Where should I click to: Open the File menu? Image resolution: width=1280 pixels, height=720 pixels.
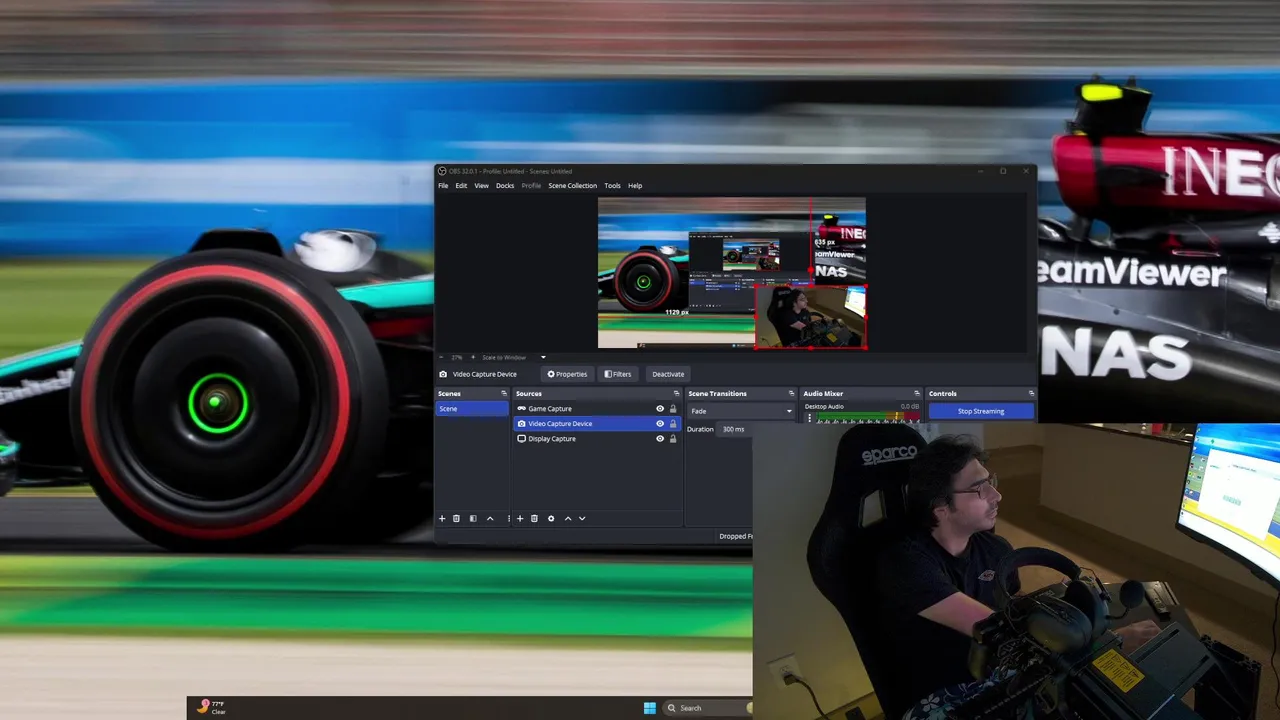tap(443, 185)
